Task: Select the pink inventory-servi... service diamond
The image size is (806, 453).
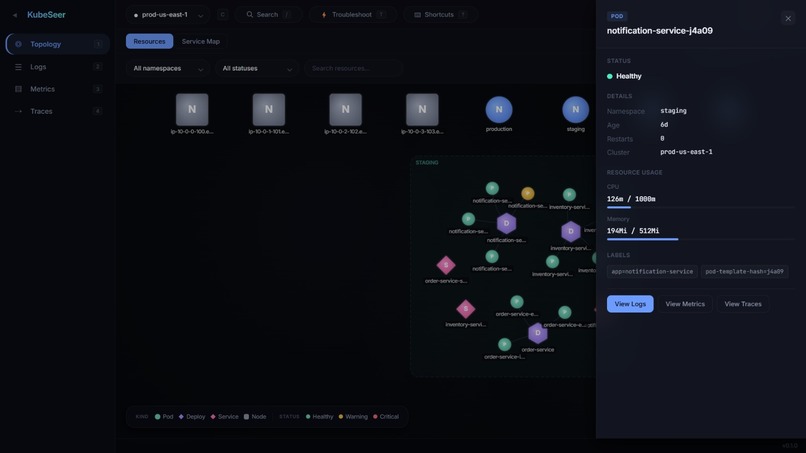Action: (x=466, y=309)
